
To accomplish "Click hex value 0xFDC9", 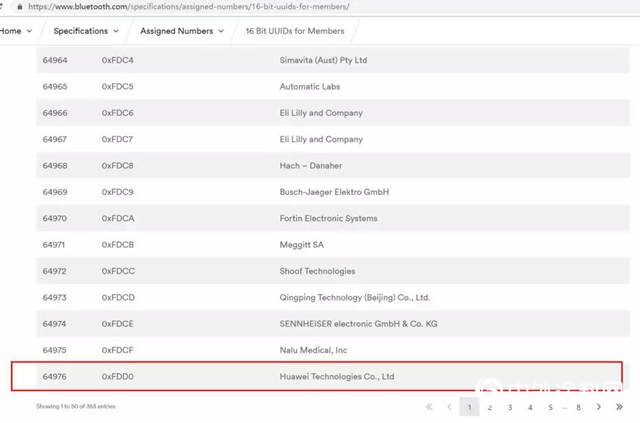I will [118, 192].
